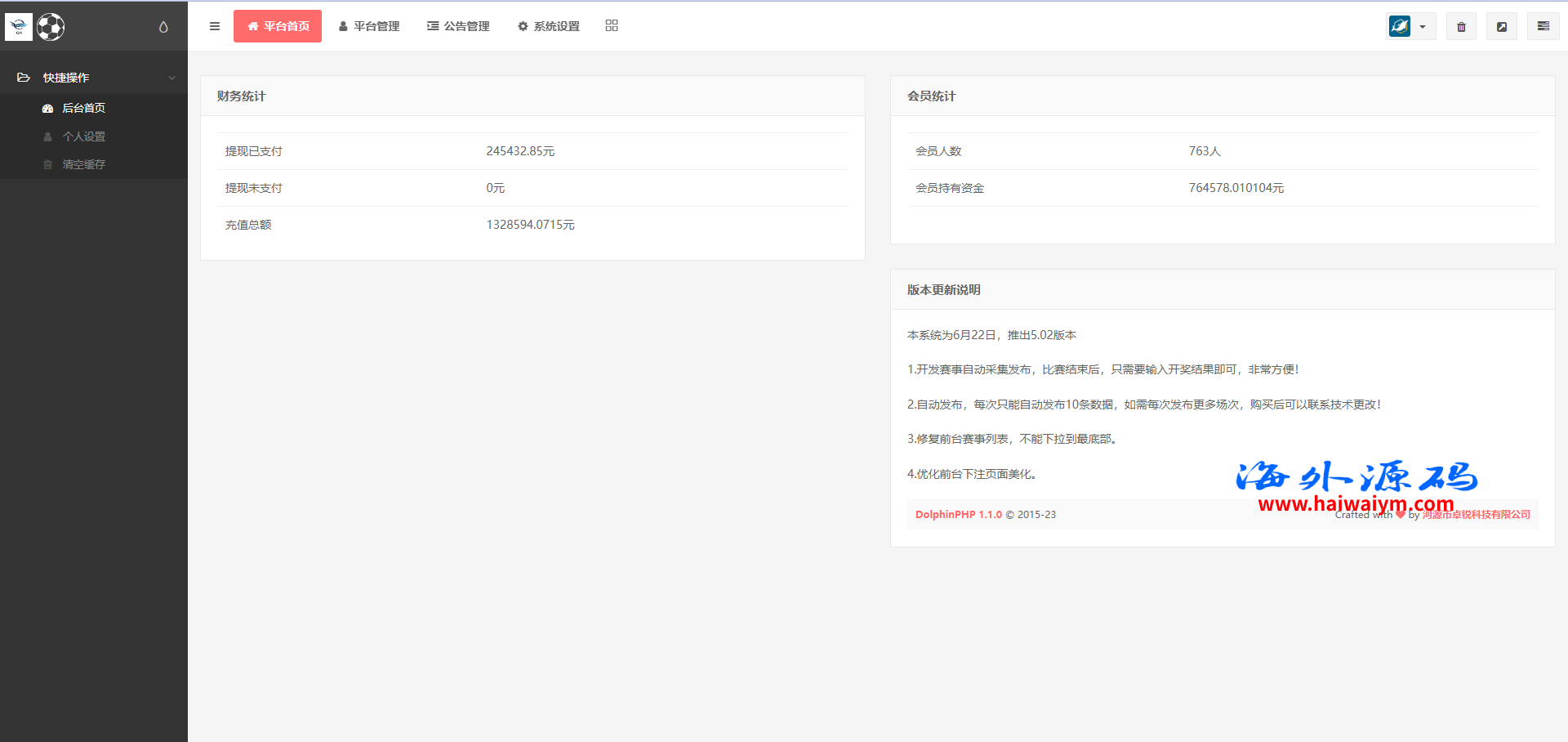Open 系统设置 from top navigation
Viewport: 1568px width, 742px height.
[x=549, y=26]
